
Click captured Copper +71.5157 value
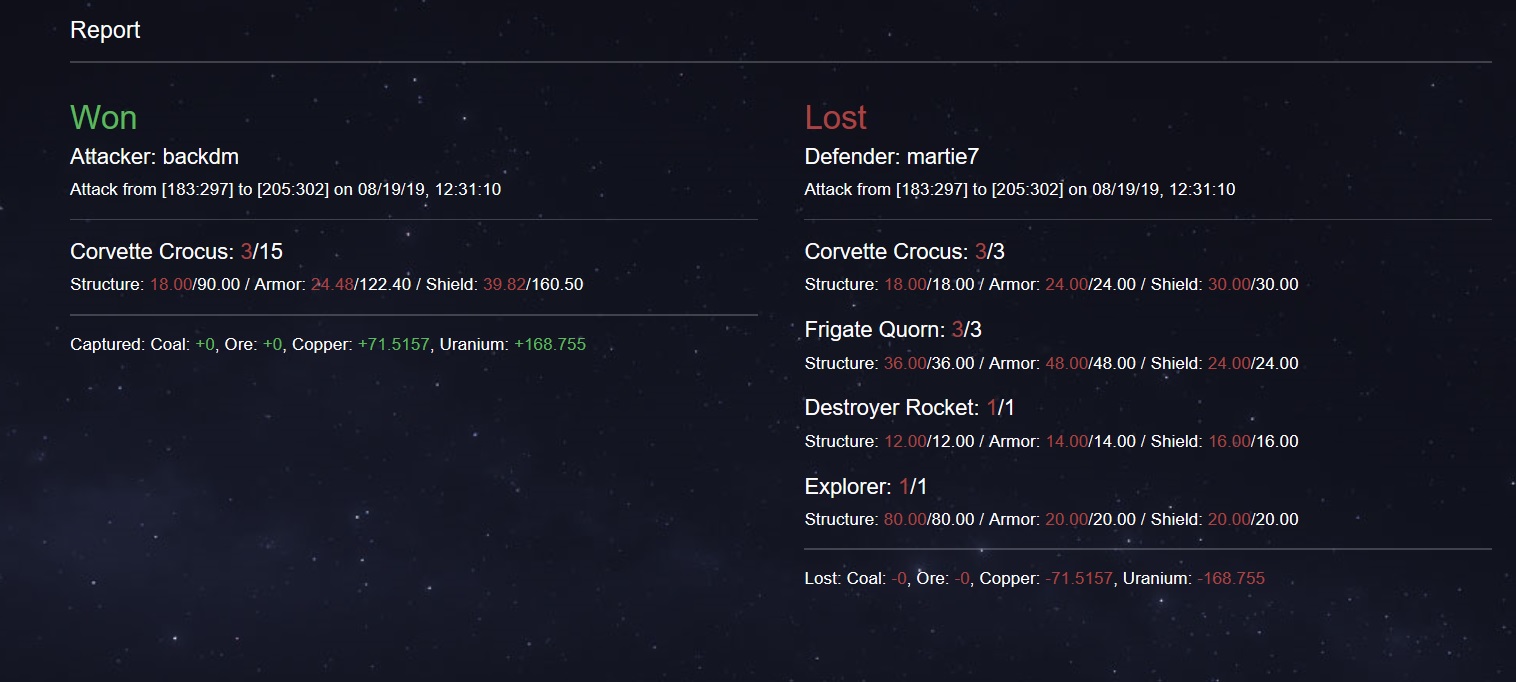(x=393, y=344)
